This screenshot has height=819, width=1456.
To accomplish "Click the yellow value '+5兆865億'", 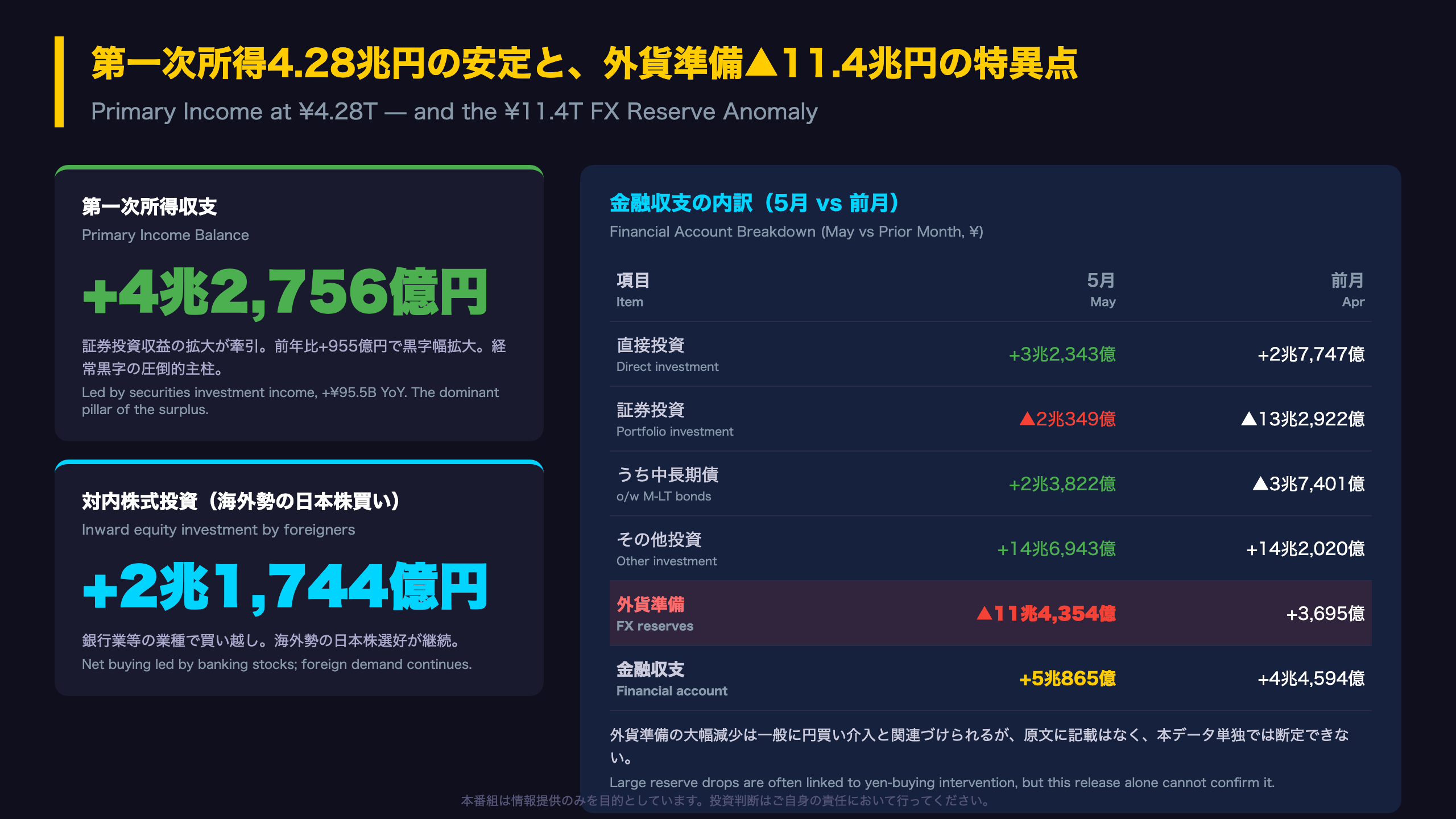I will click(x=1068, y=679).
